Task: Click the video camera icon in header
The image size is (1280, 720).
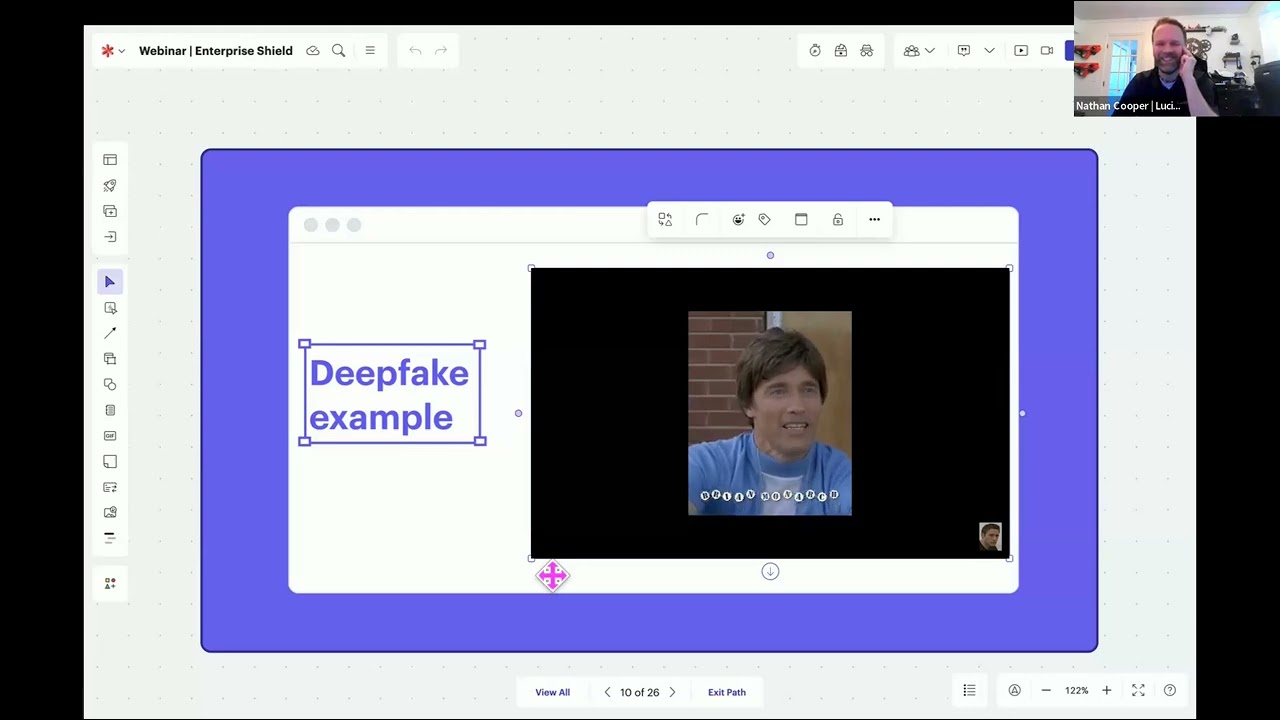Action: pyautogui.click(x=1047, y=51)
